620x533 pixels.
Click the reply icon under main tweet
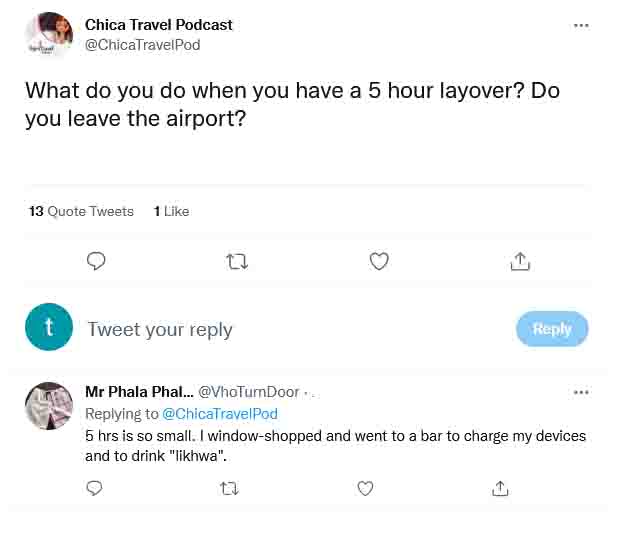pos(96,261)
